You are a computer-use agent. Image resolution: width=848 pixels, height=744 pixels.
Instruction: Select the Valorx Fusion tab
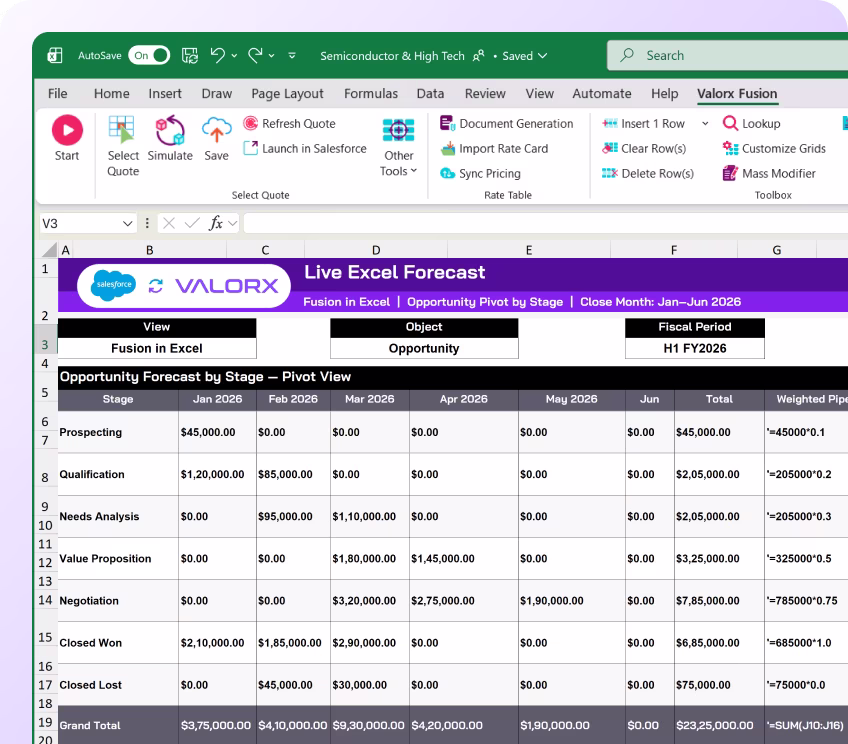(x=737, y=94)
